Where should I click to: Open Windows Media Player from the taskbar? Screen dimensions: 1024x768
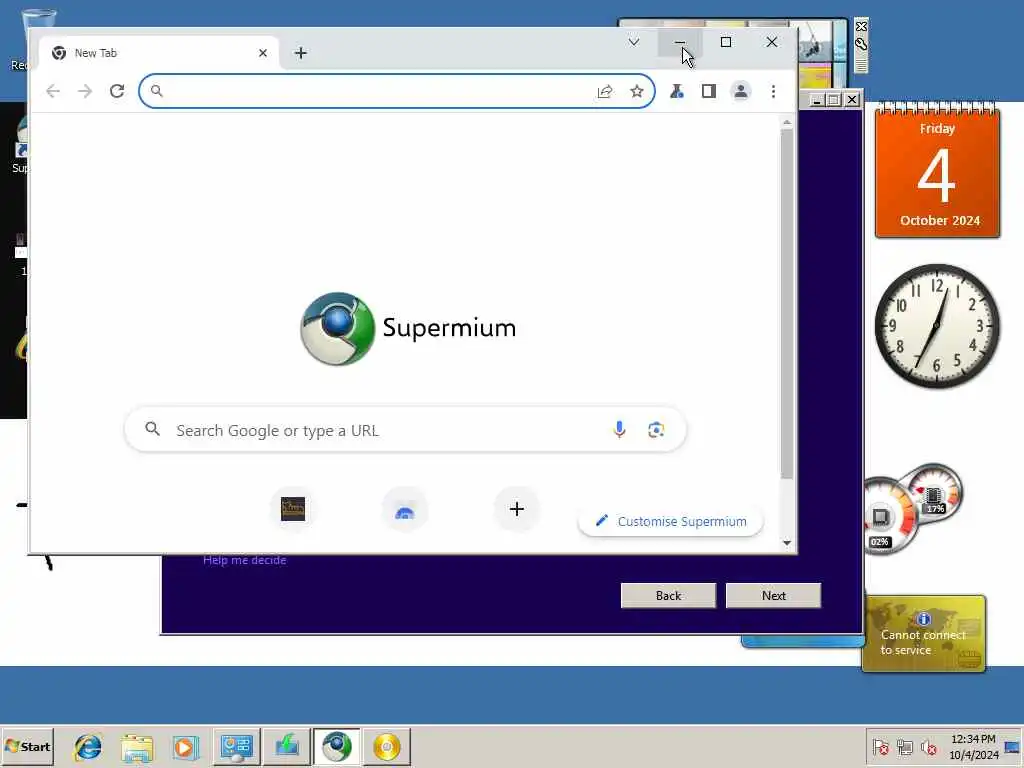[185, 746]
